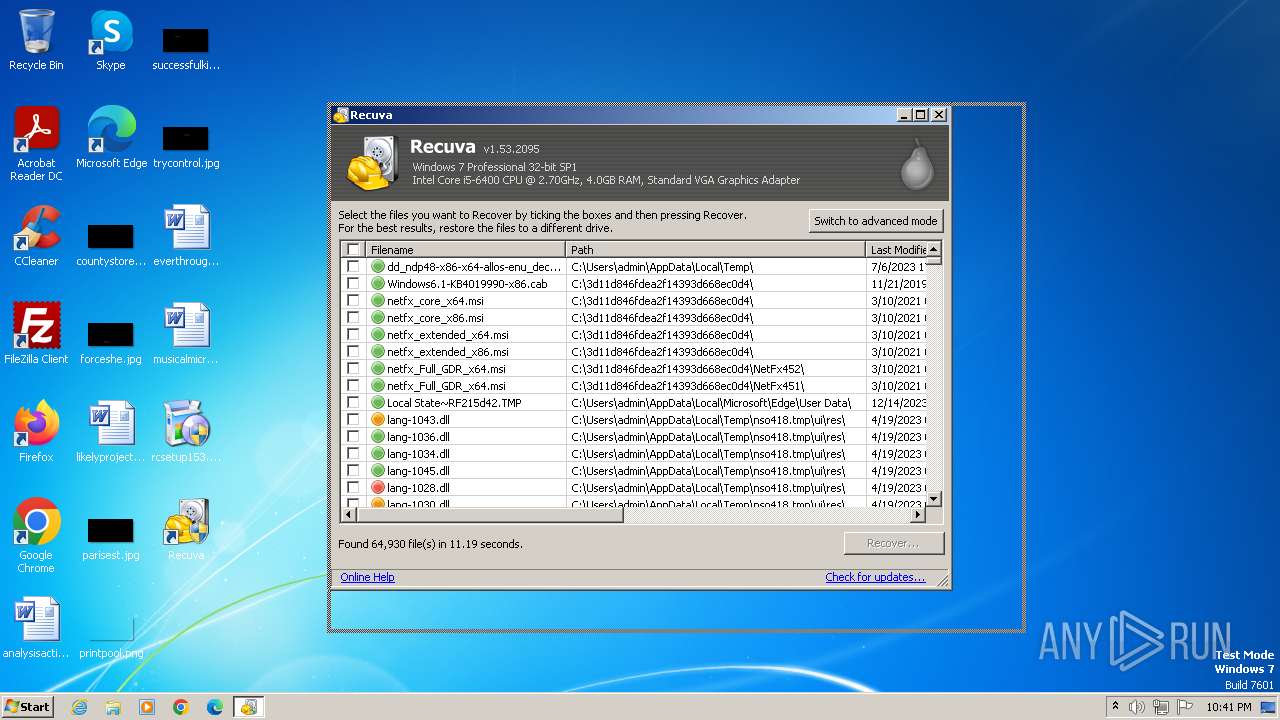
Task: Open the FileZilla Client desktop icon
Action: pos(36,333)
